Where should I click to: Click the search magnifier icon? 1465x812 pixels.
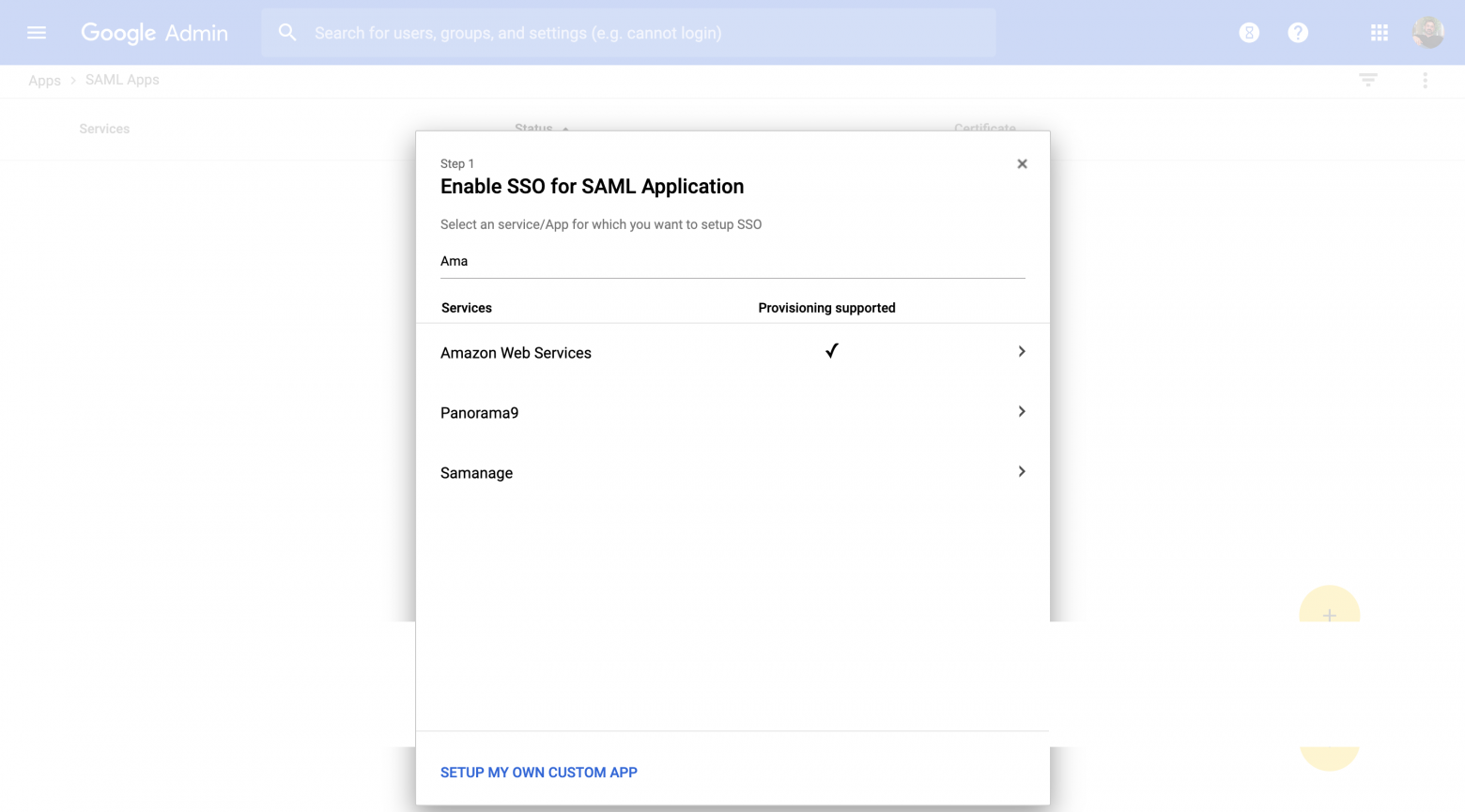coord(287,32)
